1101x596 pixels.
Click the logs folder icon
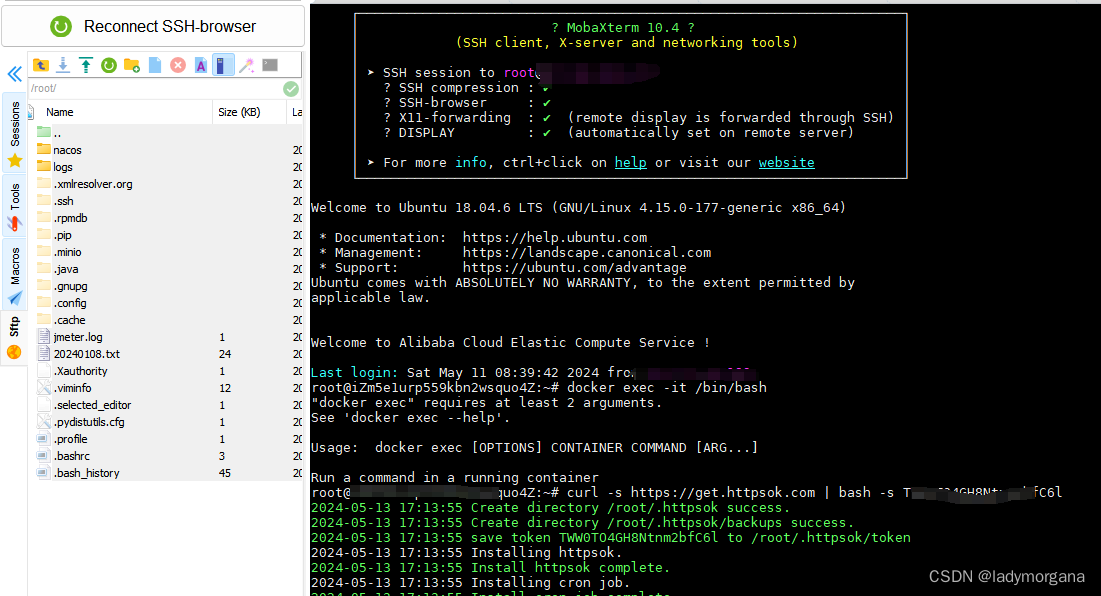(x=44, y=166)
